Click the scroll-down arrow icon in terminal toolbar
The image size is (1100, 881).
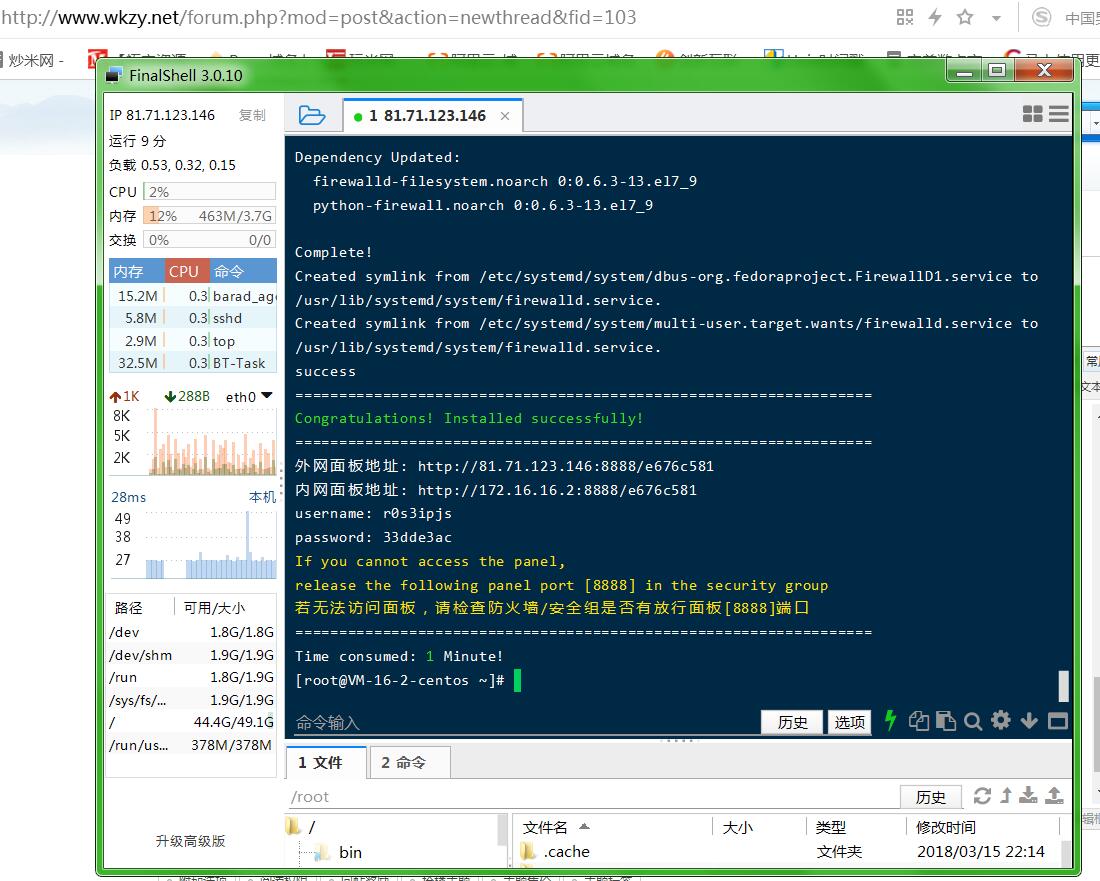(1029, 721)
